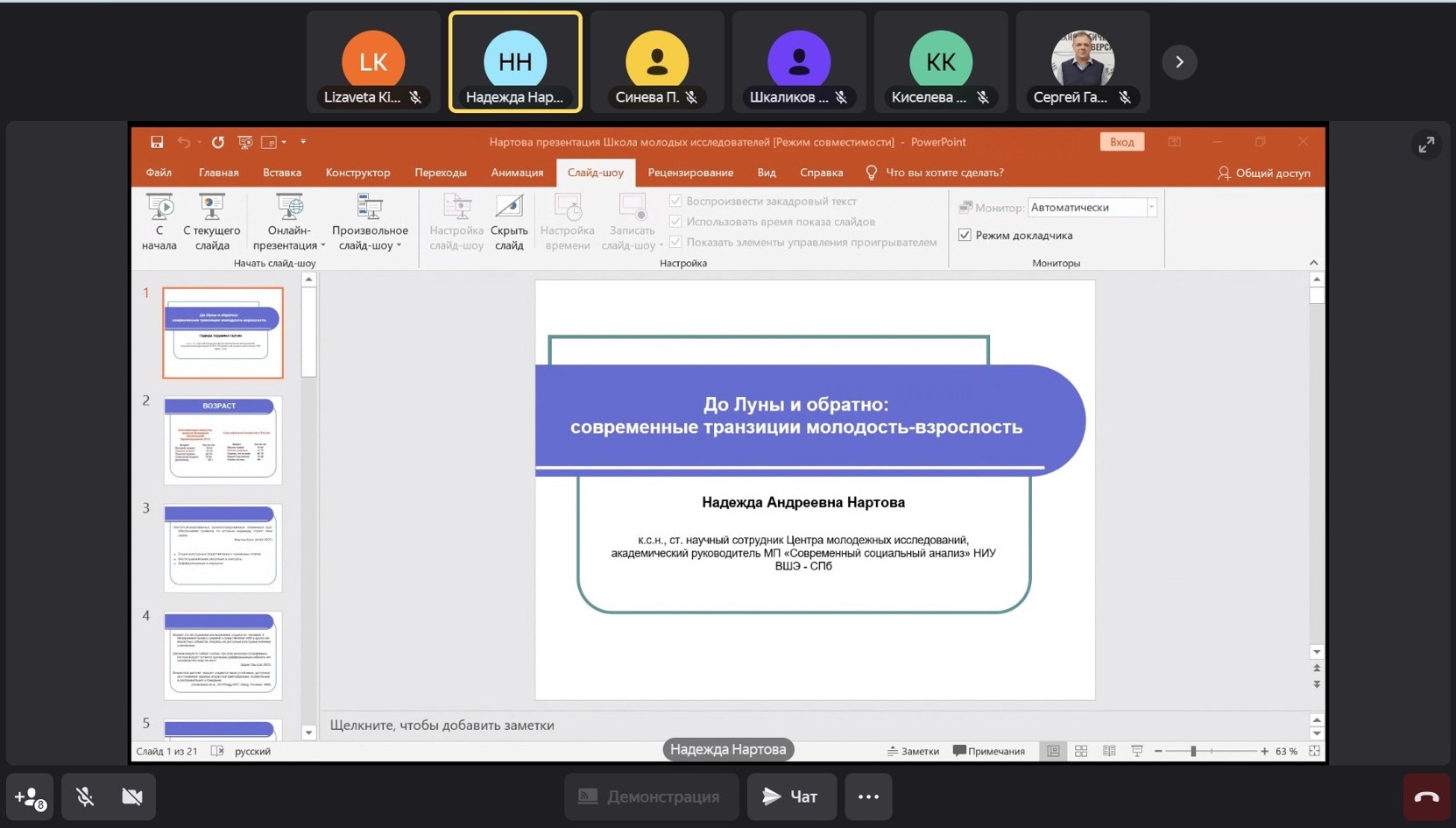The width and height of the screenshot is (1456, 828).
Task: Show next participants with the right chevron
Action: coord(1179,61)
